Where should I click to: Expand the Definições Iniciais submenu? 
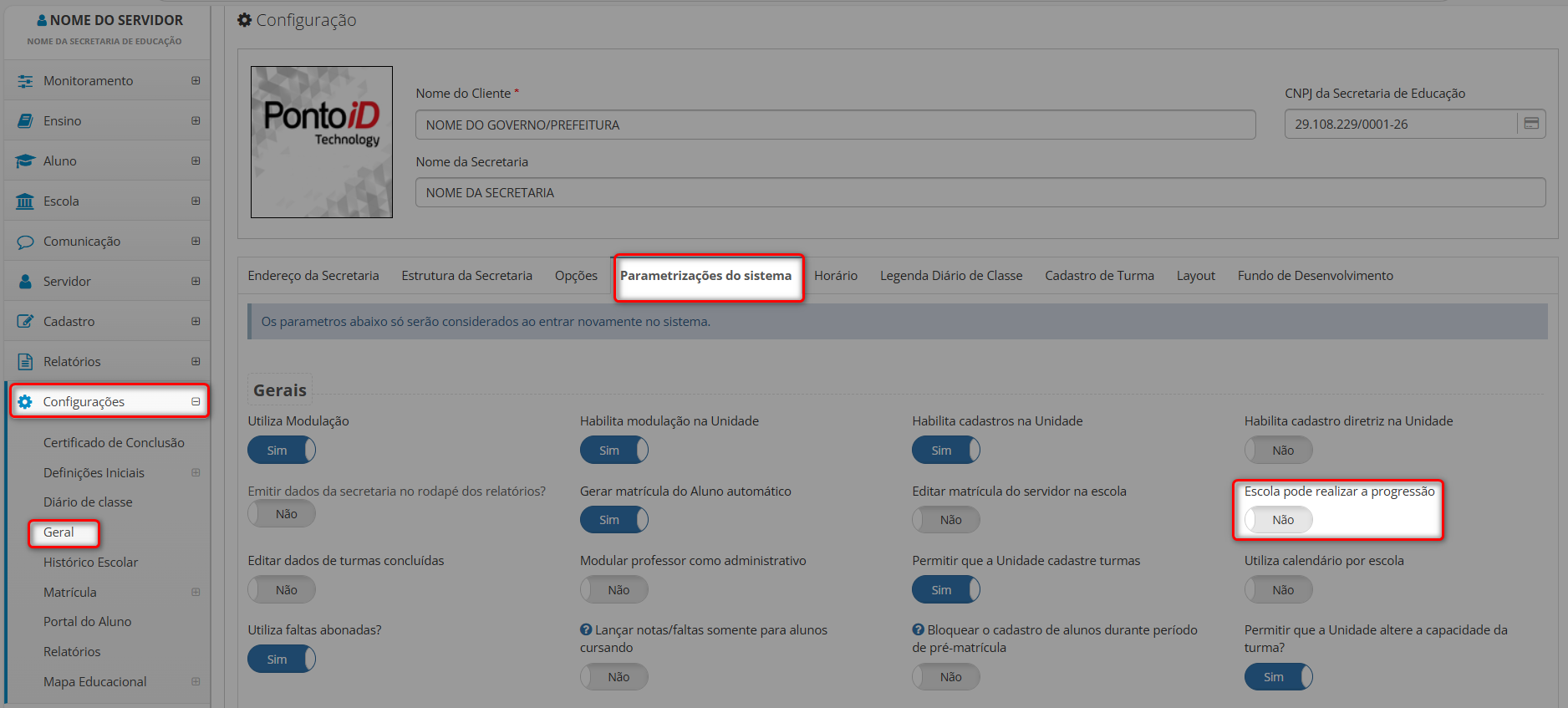click(196, 473)
